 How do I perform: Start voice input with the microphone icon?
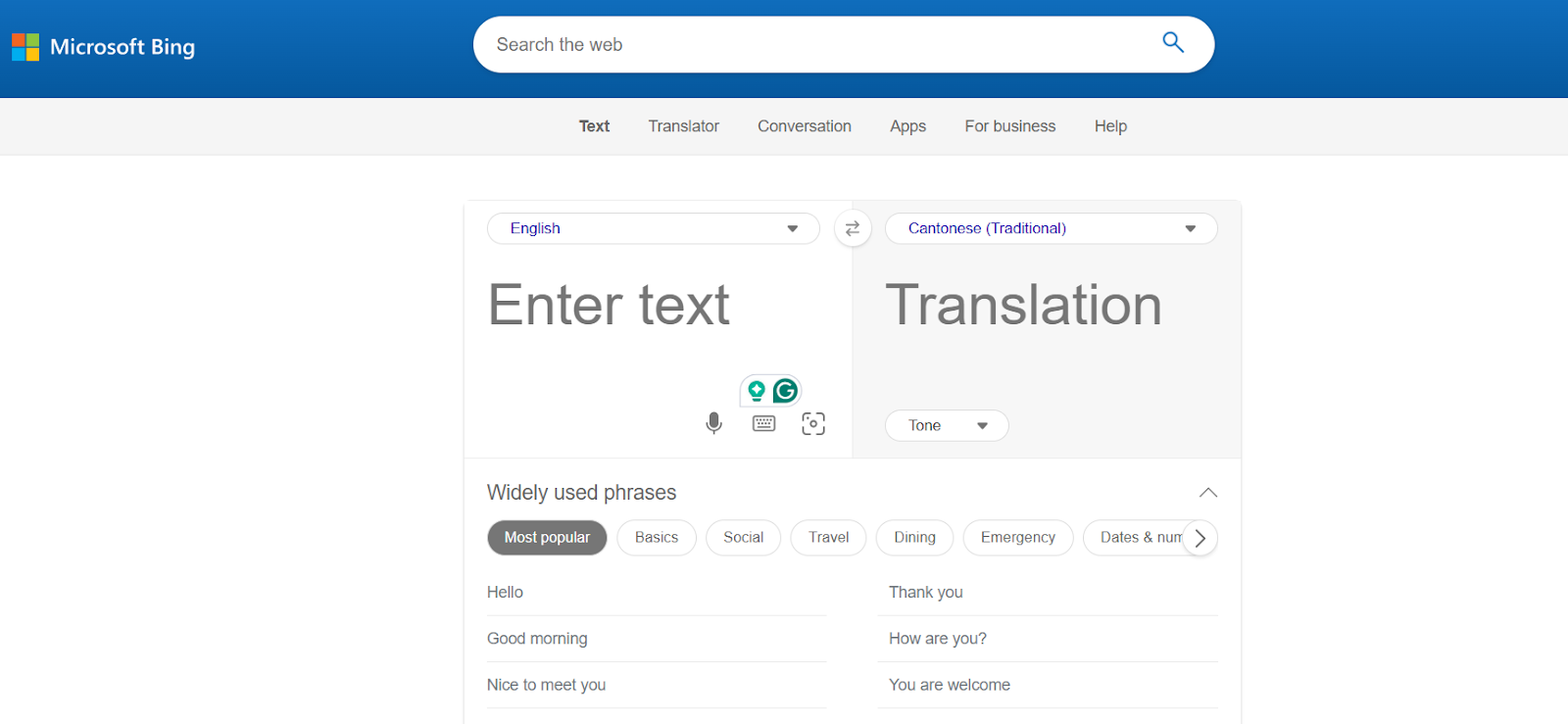pos(714,423)
